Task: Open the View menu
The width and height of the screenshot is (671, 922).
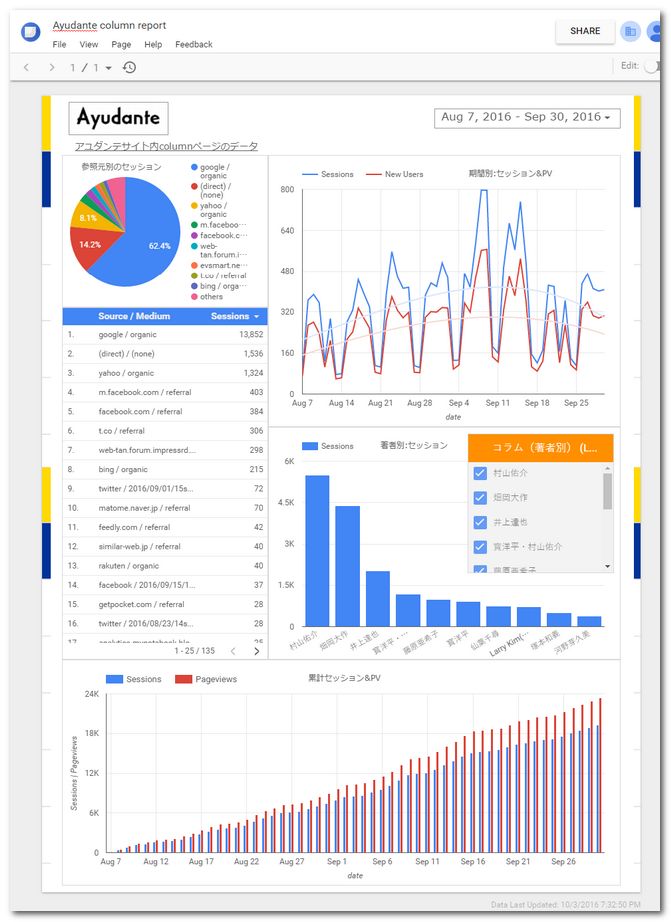Action: (x=89, y=44)
